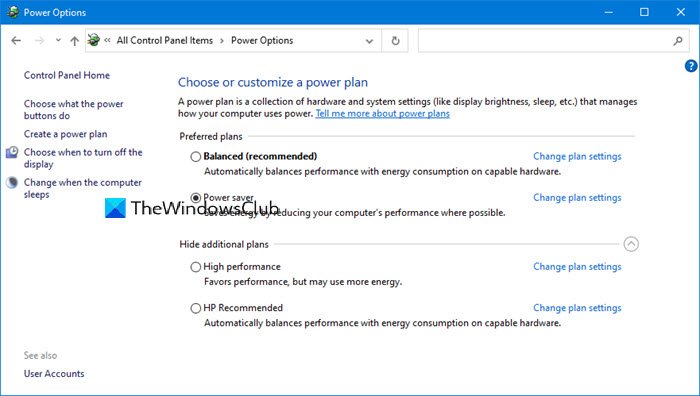Change plan settings for Balanced
The image size is (700, 396).
[x=577, y=156]
